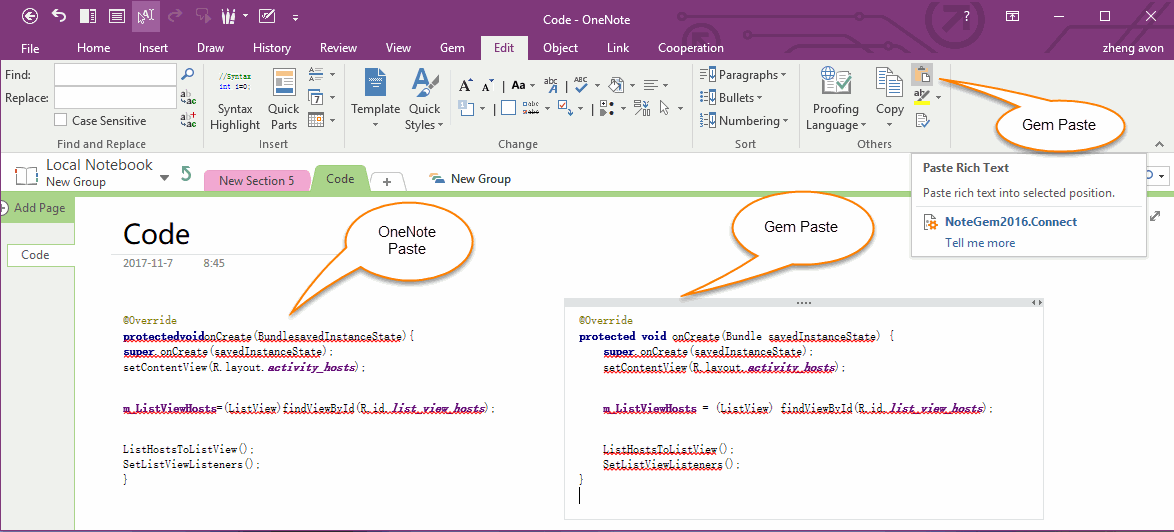The width and height of the screenshot is (1174, 532).
Task: Click the empty square border icon
Action: (508, 108)
